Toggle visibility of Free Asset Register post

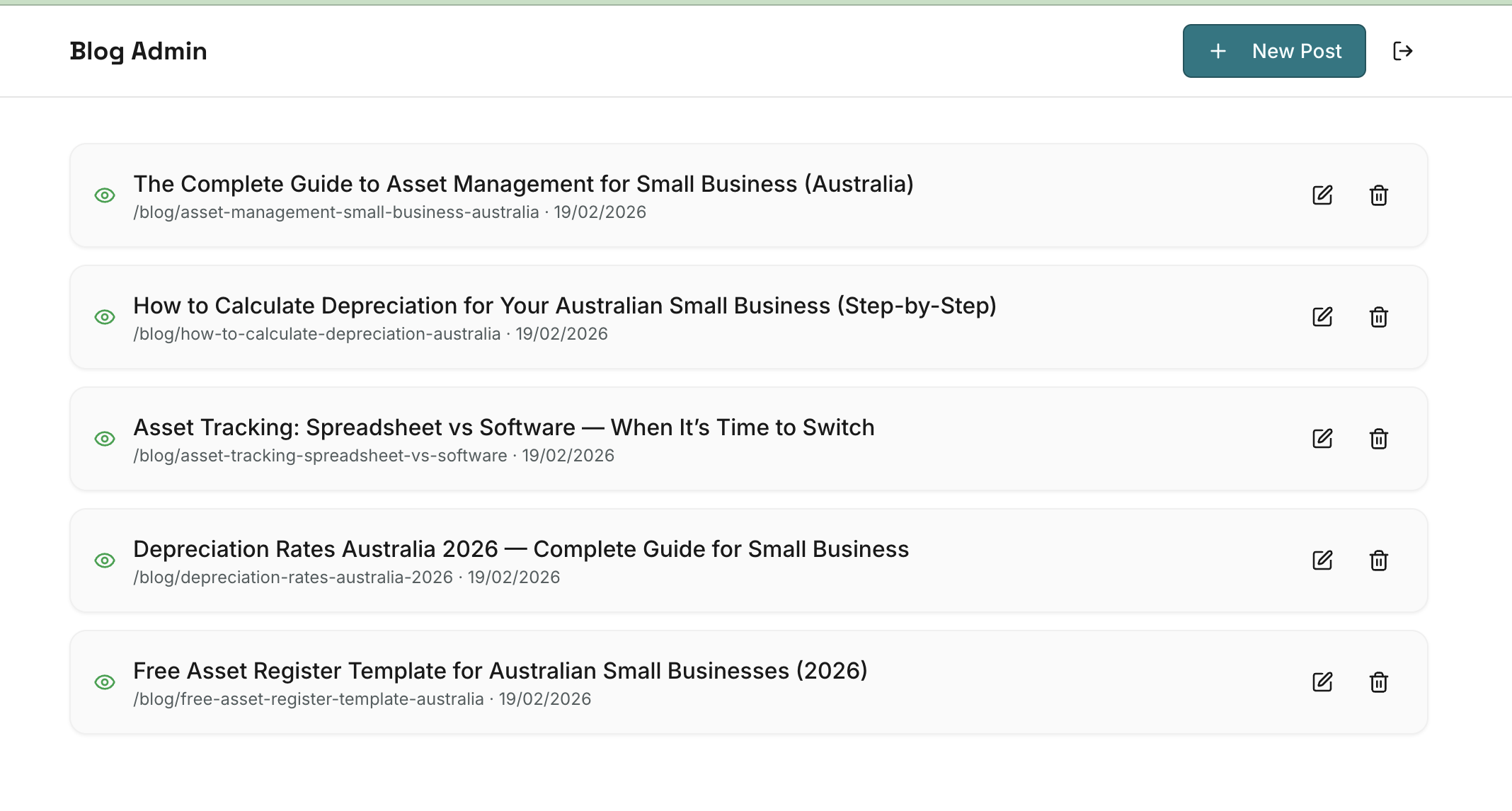click(x=105, y=682)
